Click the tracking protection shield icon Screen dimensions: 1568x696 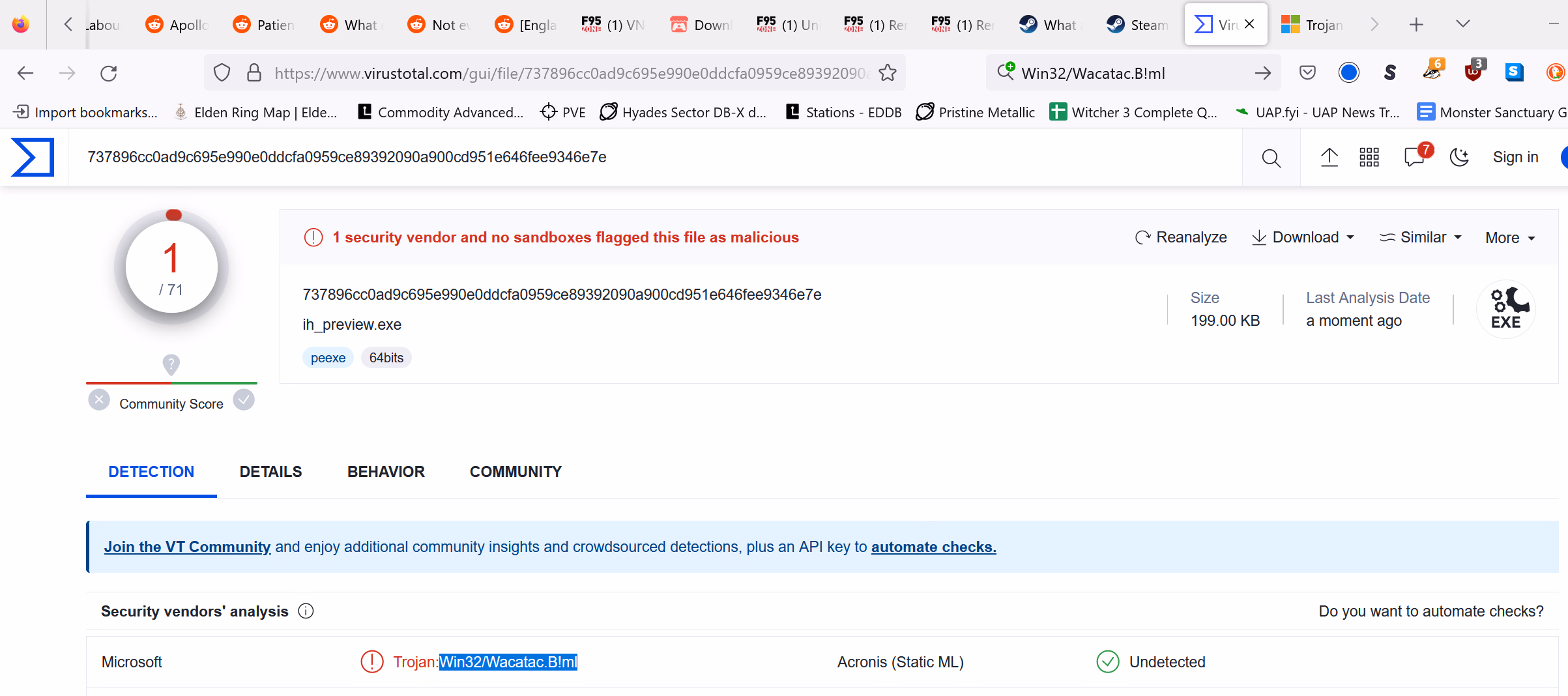[222, 72]
